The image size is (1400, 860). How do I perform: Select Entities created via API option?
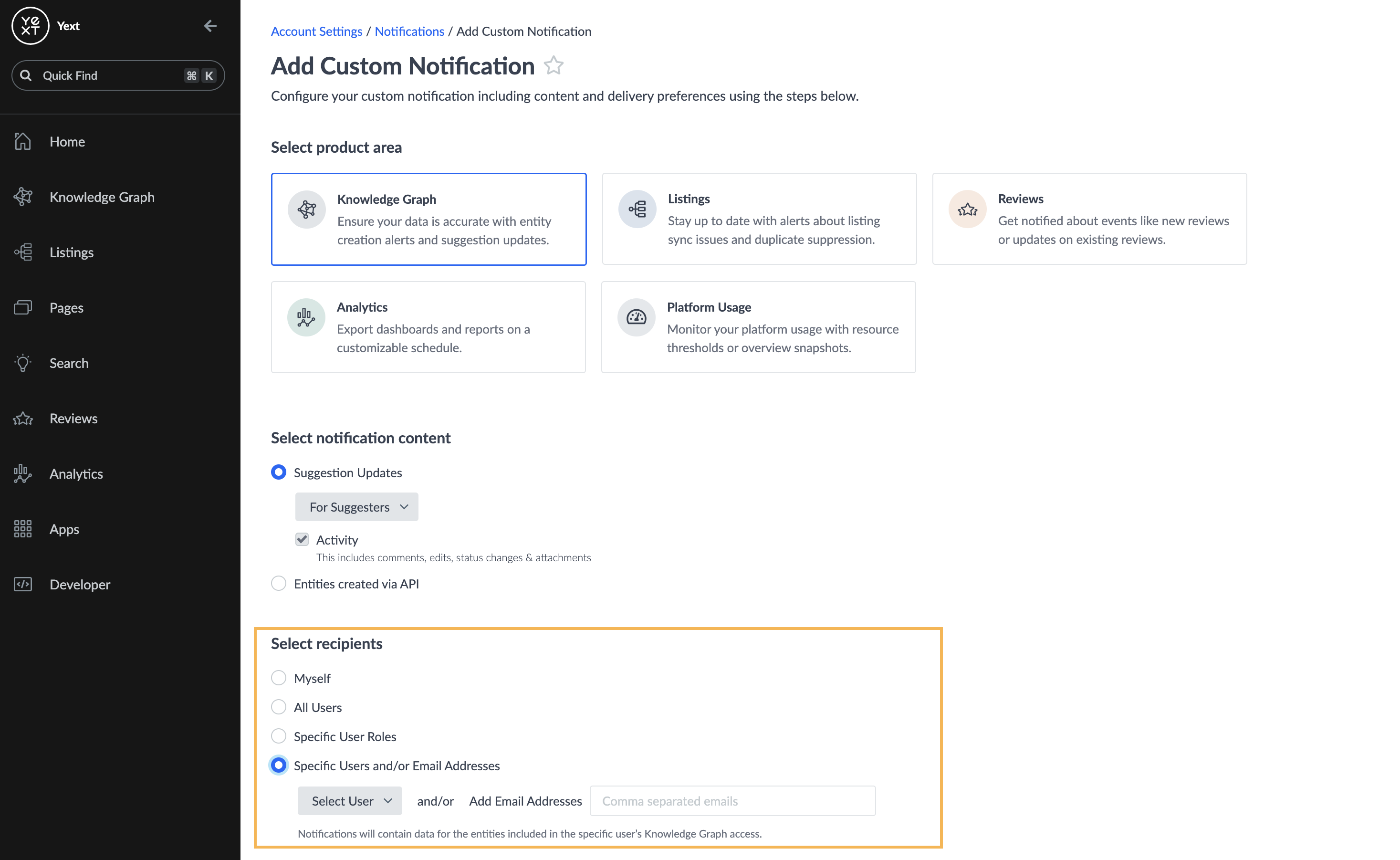pyautogui.click(x=279, y=584)
